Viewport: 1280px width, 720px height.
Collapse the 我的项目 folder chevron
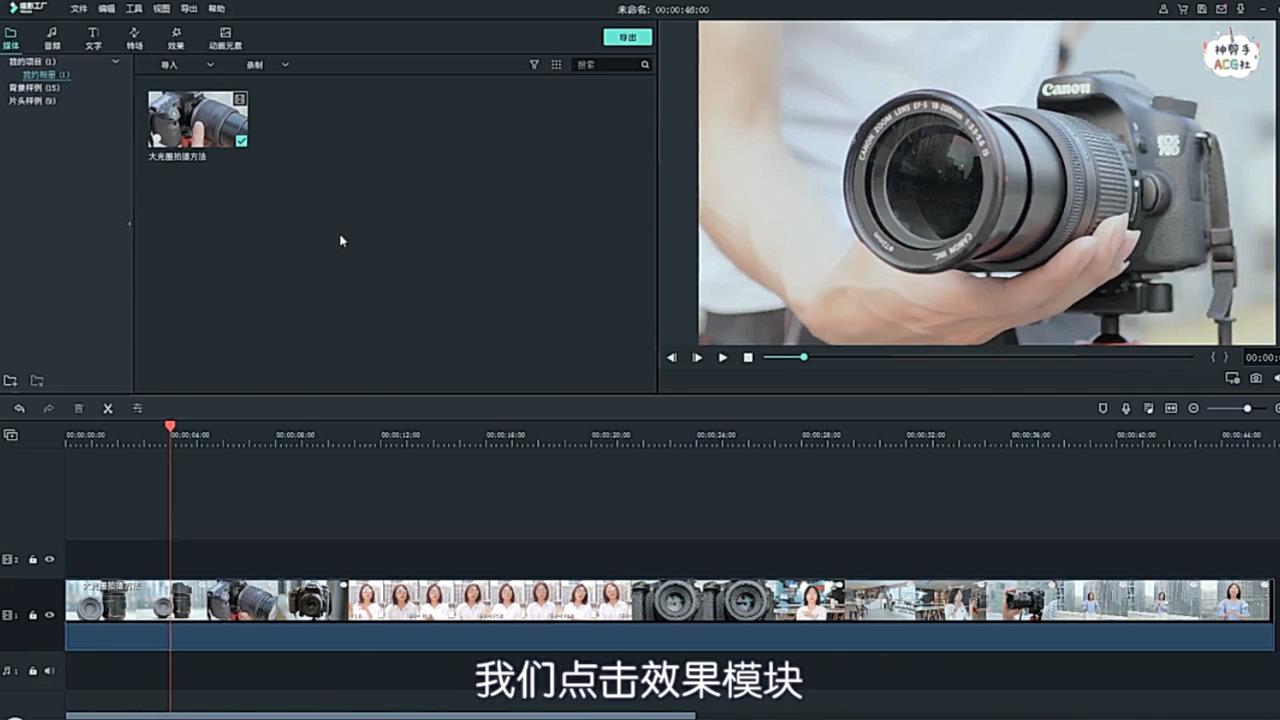[x=115, y=62]
